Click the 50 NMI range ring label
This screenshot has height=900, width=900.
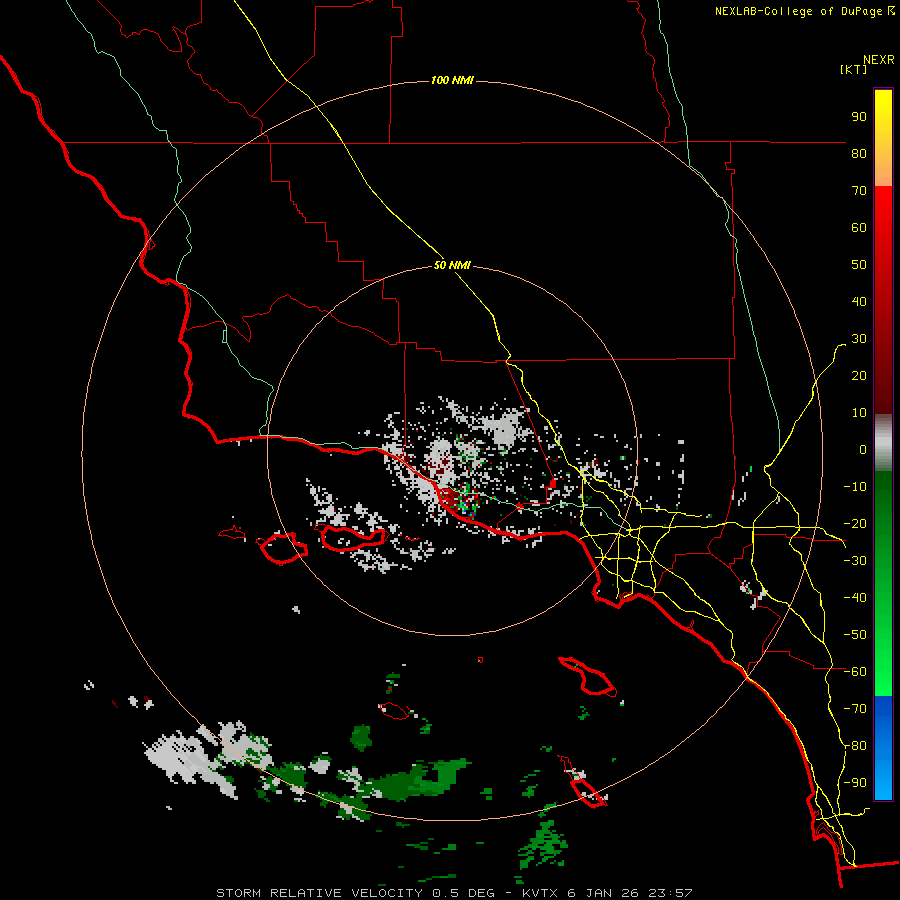coord(452,265)
